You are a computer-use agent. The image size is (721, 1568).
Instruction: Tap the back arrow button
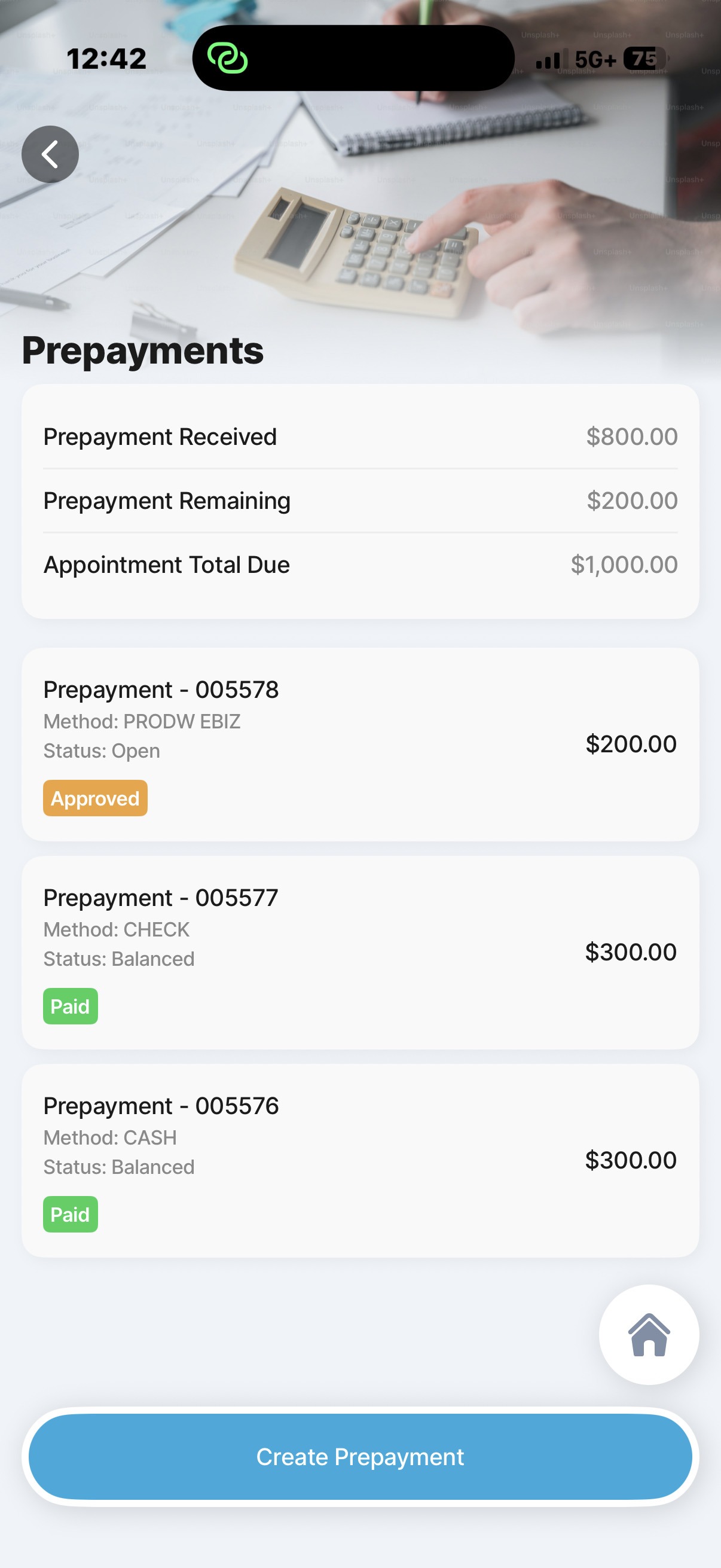tap(50, 155)
